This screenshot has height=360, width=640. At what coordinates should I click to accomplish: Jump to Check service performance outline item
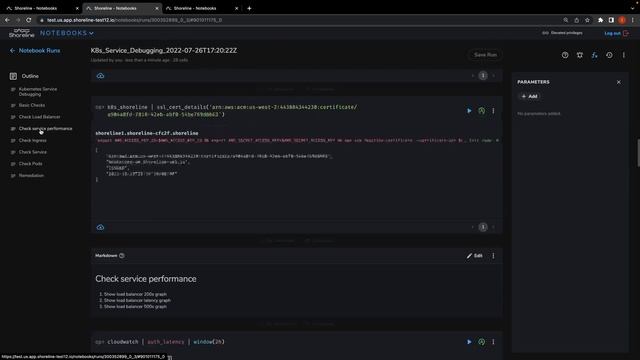point(45,129)
